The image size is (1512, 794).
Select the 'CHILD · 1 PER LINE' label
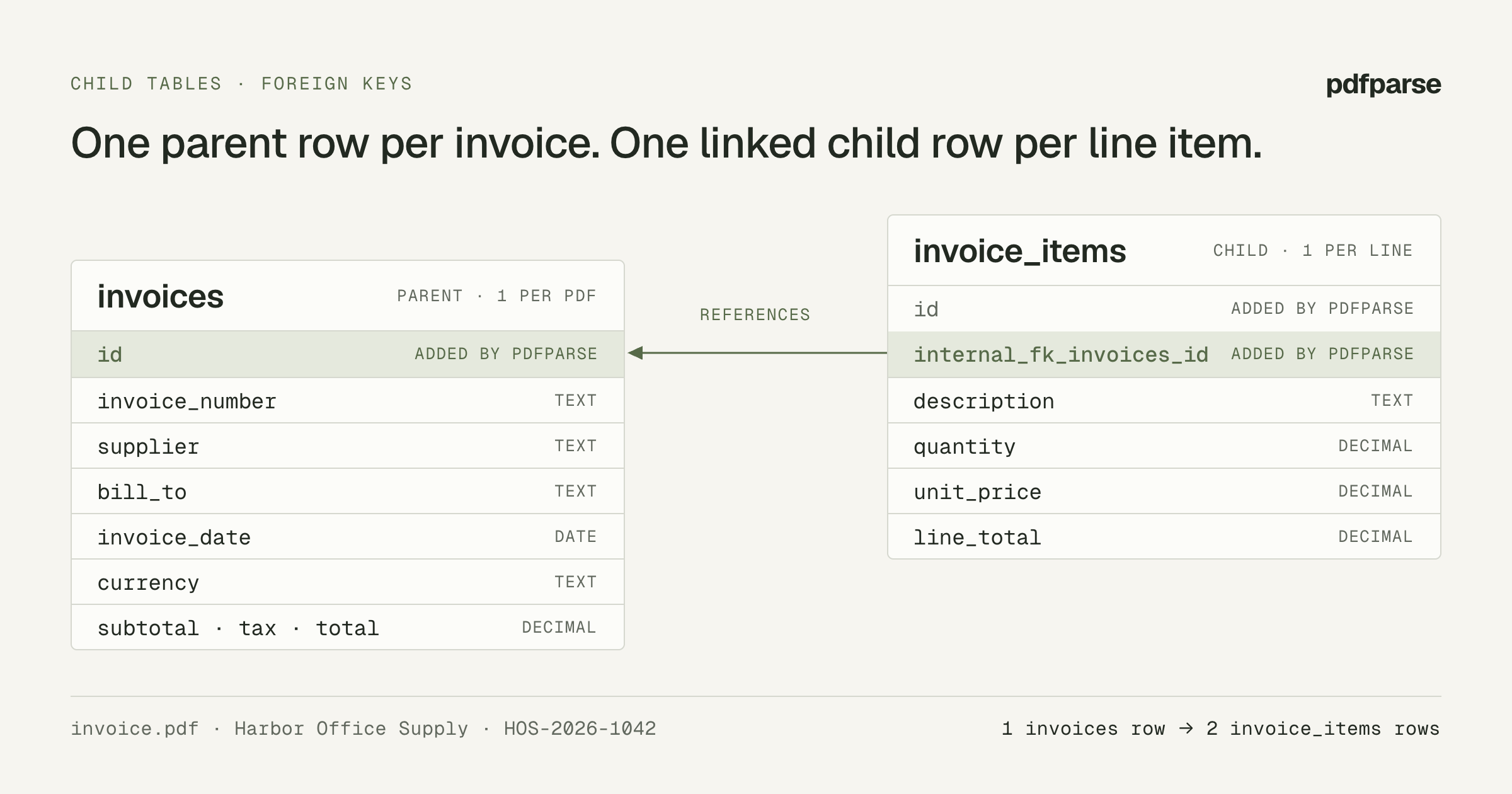[1313, 251]
